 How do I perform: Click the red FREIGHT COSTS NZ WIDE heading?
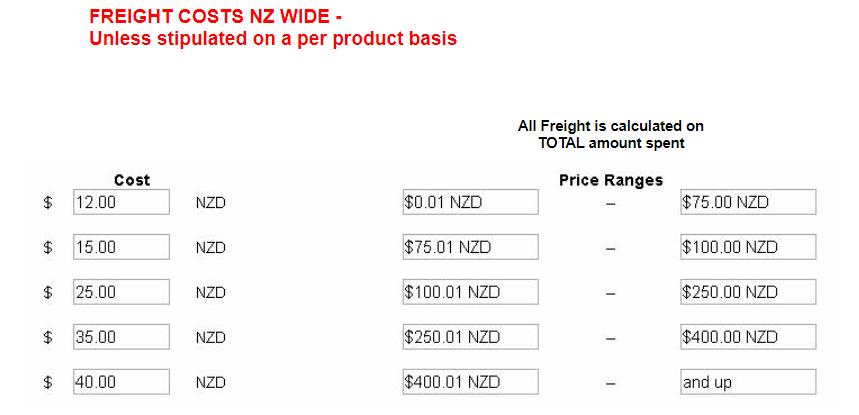216,16
